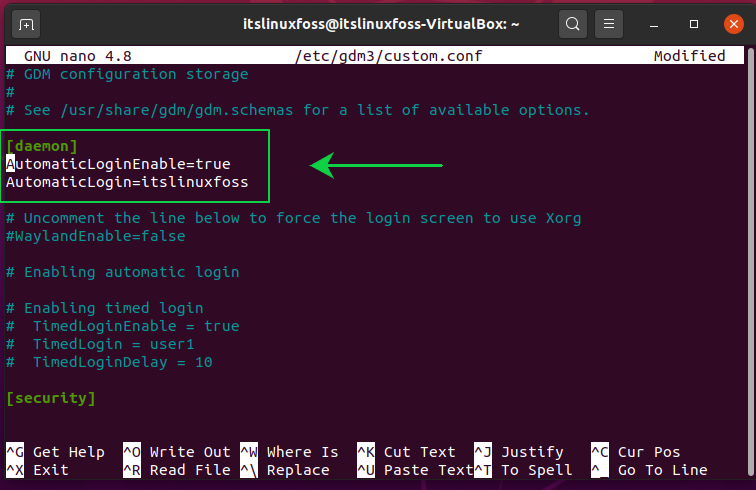Image resolution: width=756 pixels, height=490 pixels.
Task: Click the terminal window title text
Action: [x=381, y=24]
